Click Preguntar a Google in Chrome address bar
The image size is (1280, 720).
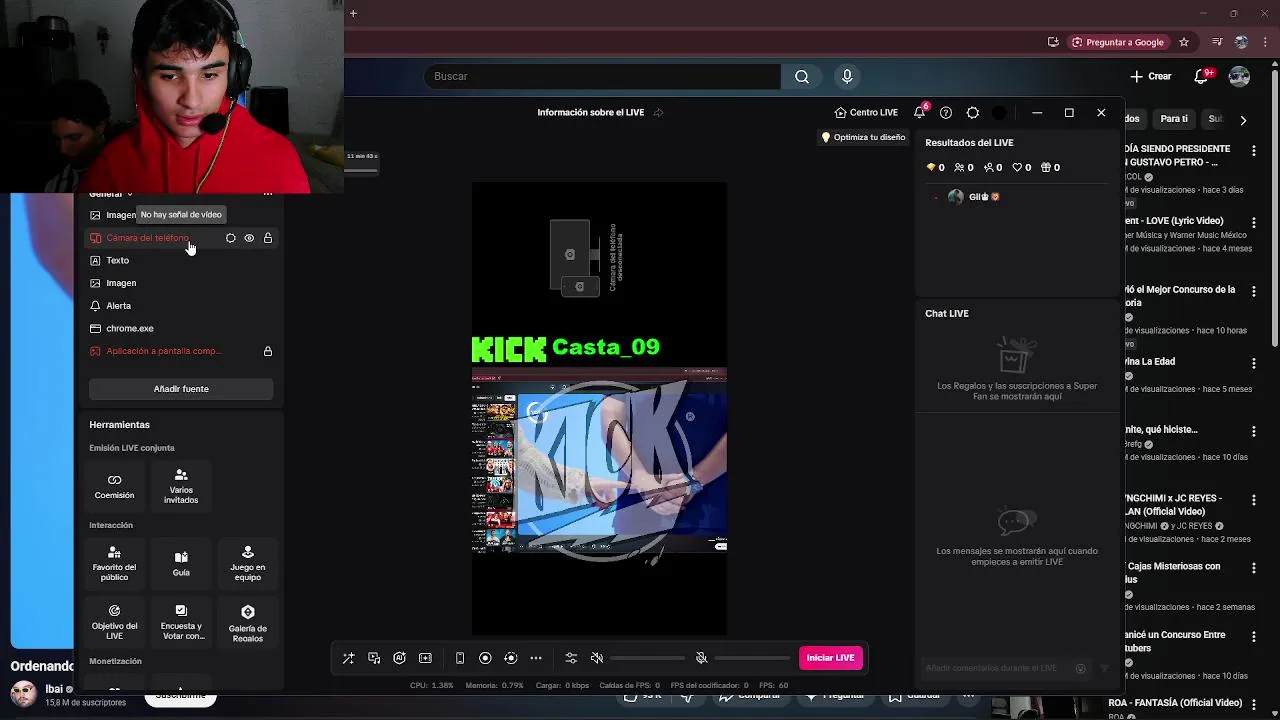coord(1118,42)
